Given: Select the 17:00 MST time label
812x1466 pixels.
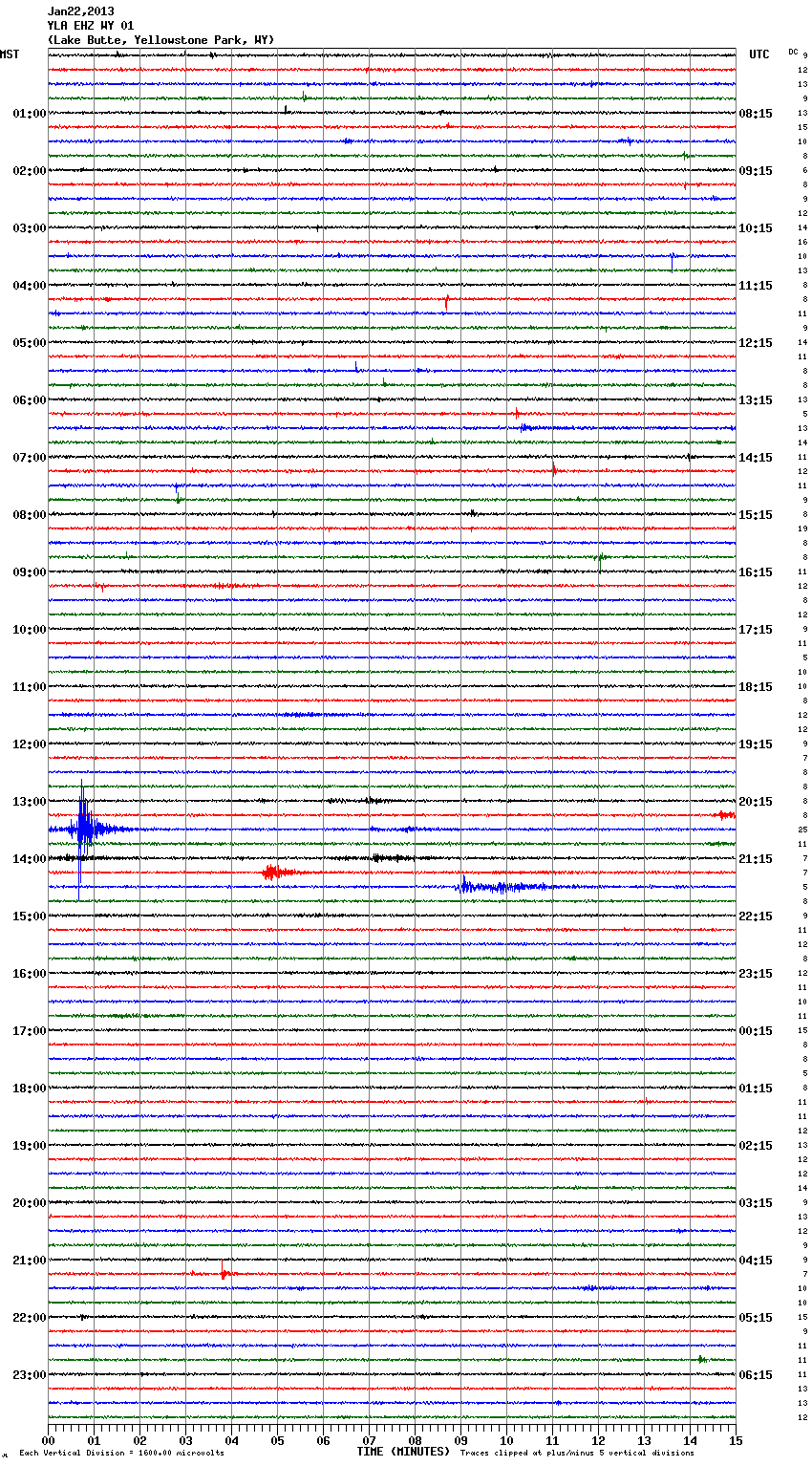Looking at the screenshot, I should click(x=30, y=1031).
